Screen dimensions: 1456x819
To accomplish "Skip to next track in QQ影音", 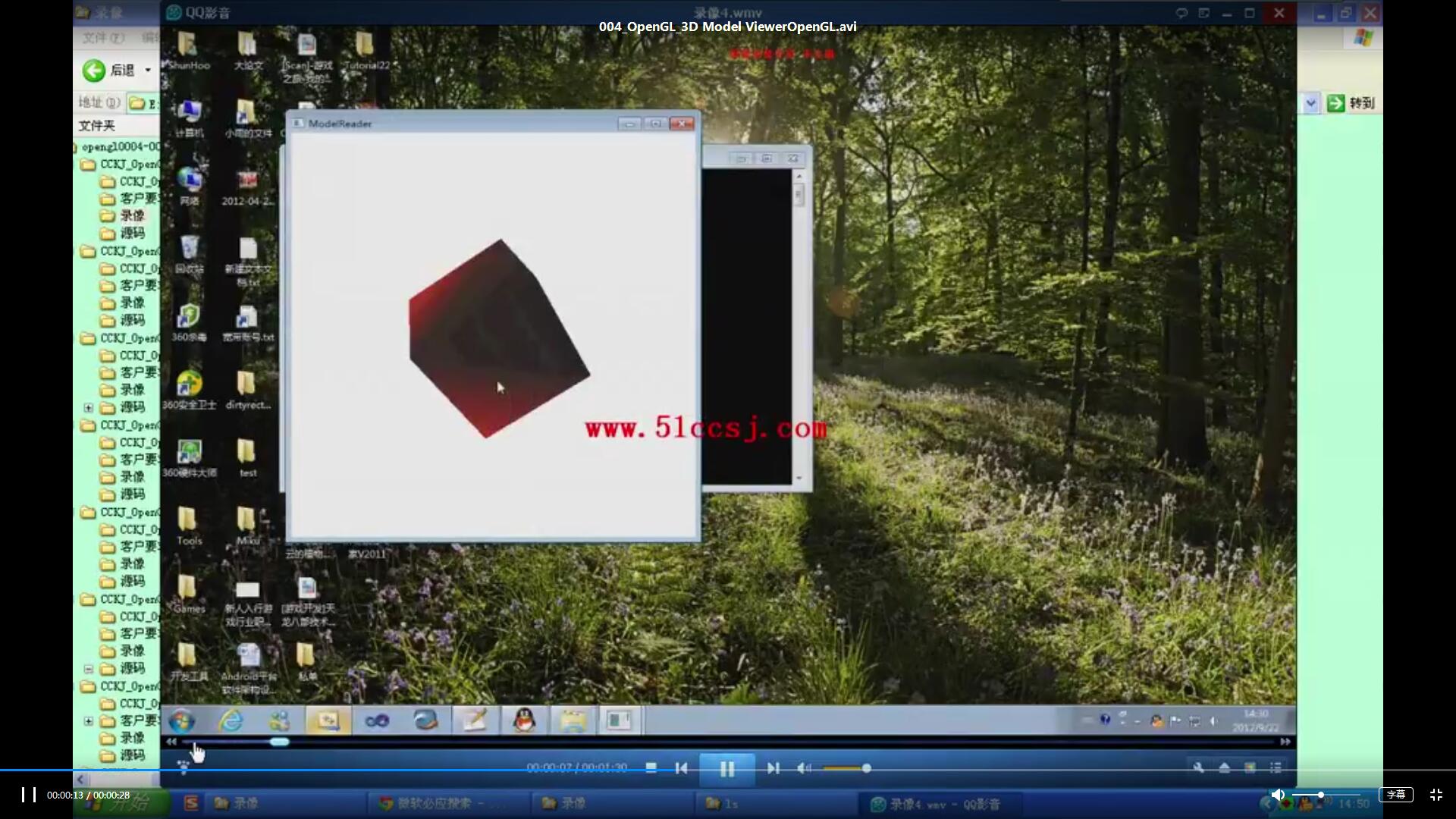I will pos(773,768).
